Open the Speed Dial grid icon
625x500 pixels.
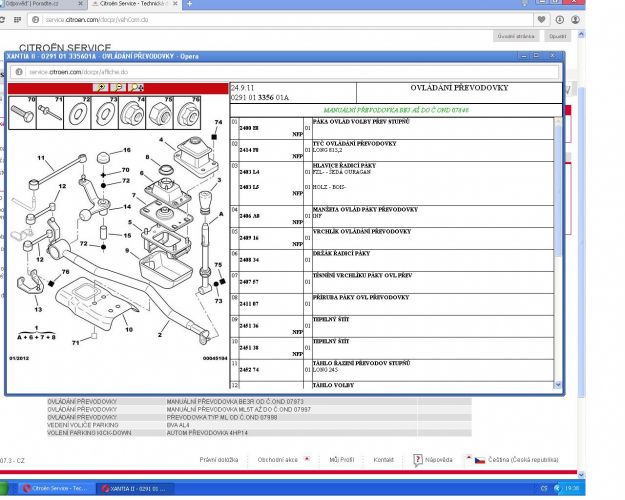pyautogui.click(x=17, y=20)
